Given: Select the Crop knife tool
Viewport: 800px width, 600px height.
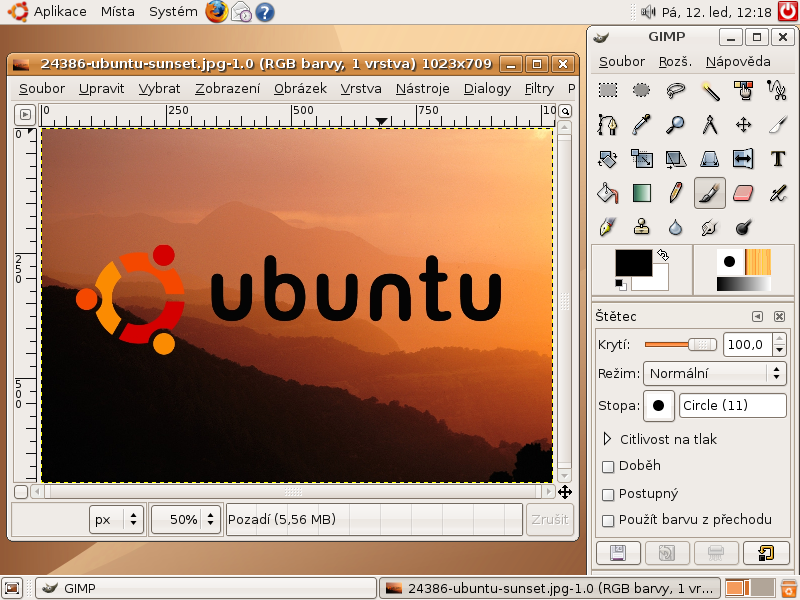Looking at the screenshot, I should 778,125.
